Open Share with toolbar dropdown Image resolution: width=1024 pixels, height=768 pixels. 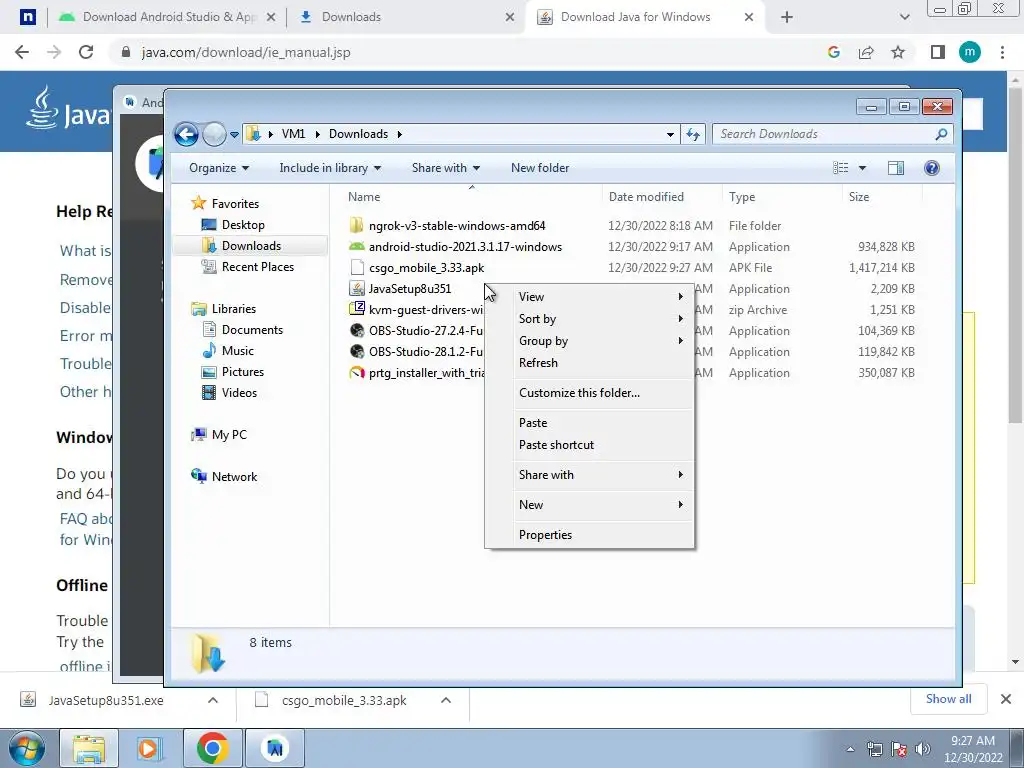click(x=445, y=168)
